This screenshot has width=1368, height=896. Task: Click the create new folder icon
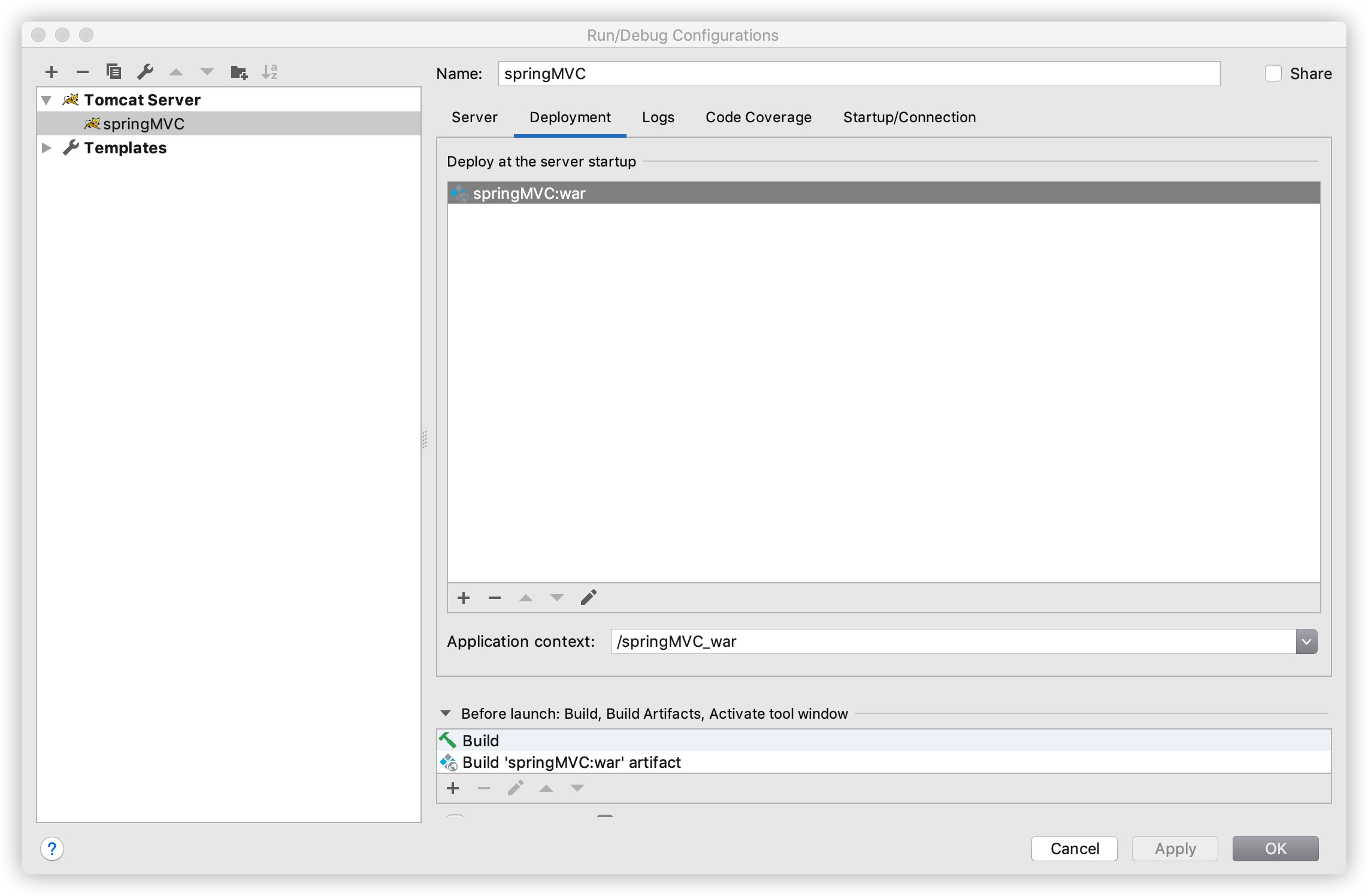[238, 72]
